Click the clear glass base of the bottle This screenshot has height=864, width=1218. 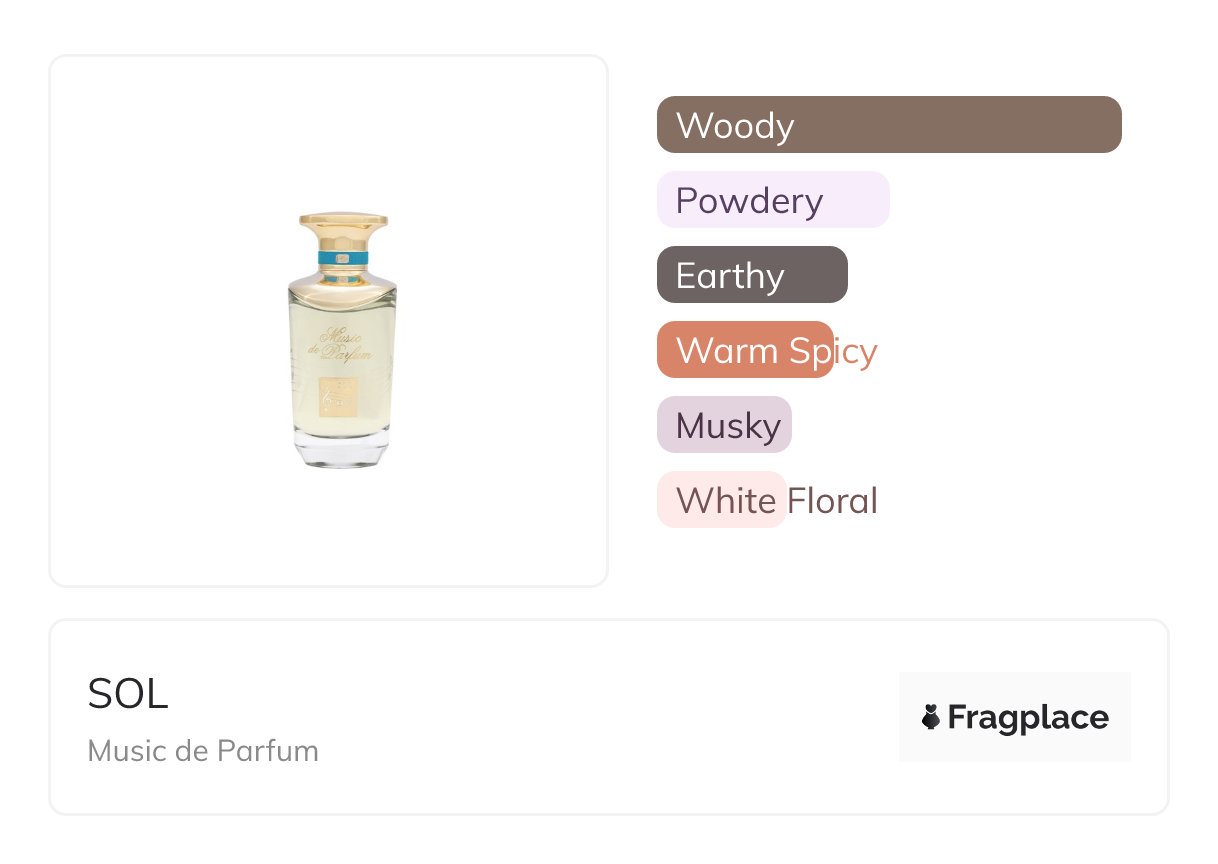(340, 452)
